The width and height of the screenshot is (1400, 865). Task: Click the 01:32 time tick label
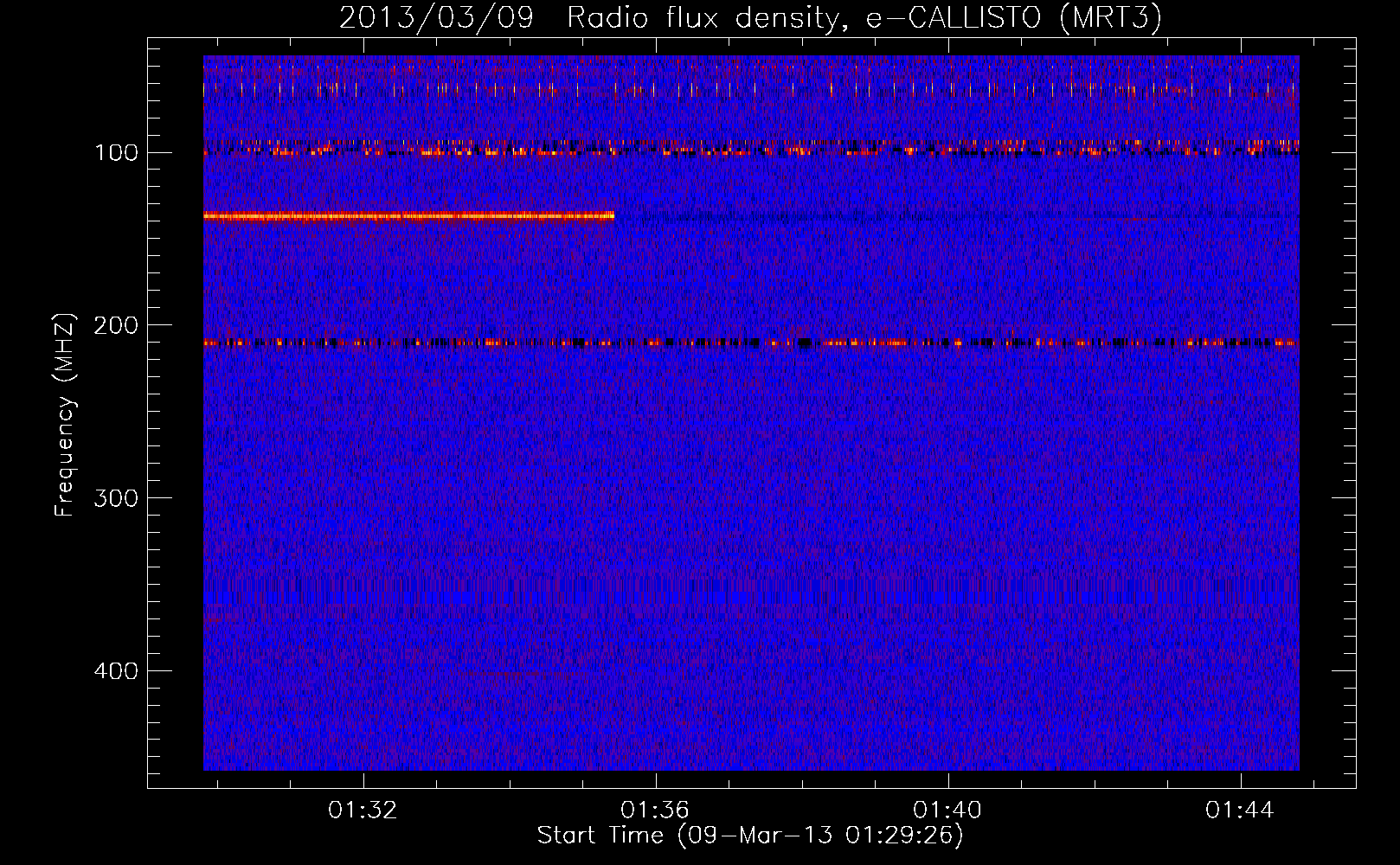(x=363, y=810)
